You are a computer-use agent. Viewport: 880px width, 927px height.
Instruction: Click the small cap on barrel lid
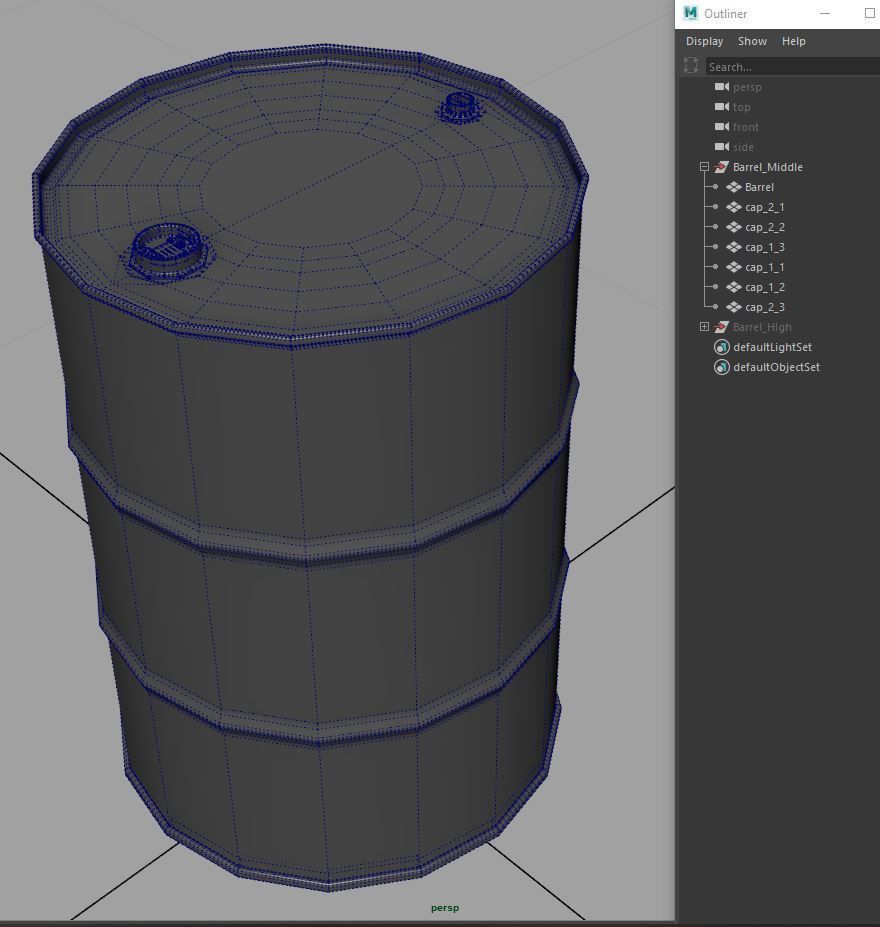(x=460, y=108)
